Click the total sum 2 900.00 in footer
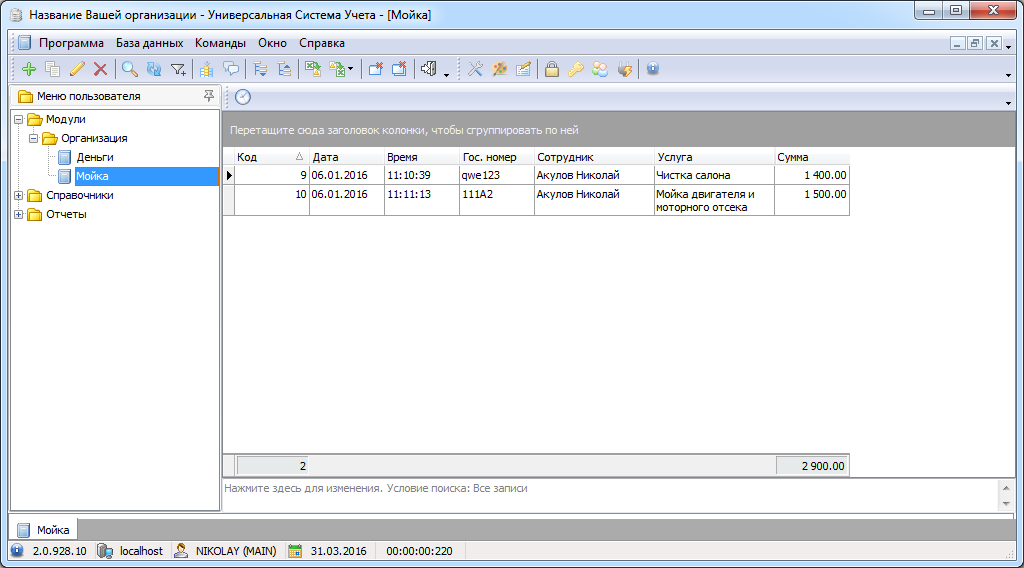 click(812, 466)
